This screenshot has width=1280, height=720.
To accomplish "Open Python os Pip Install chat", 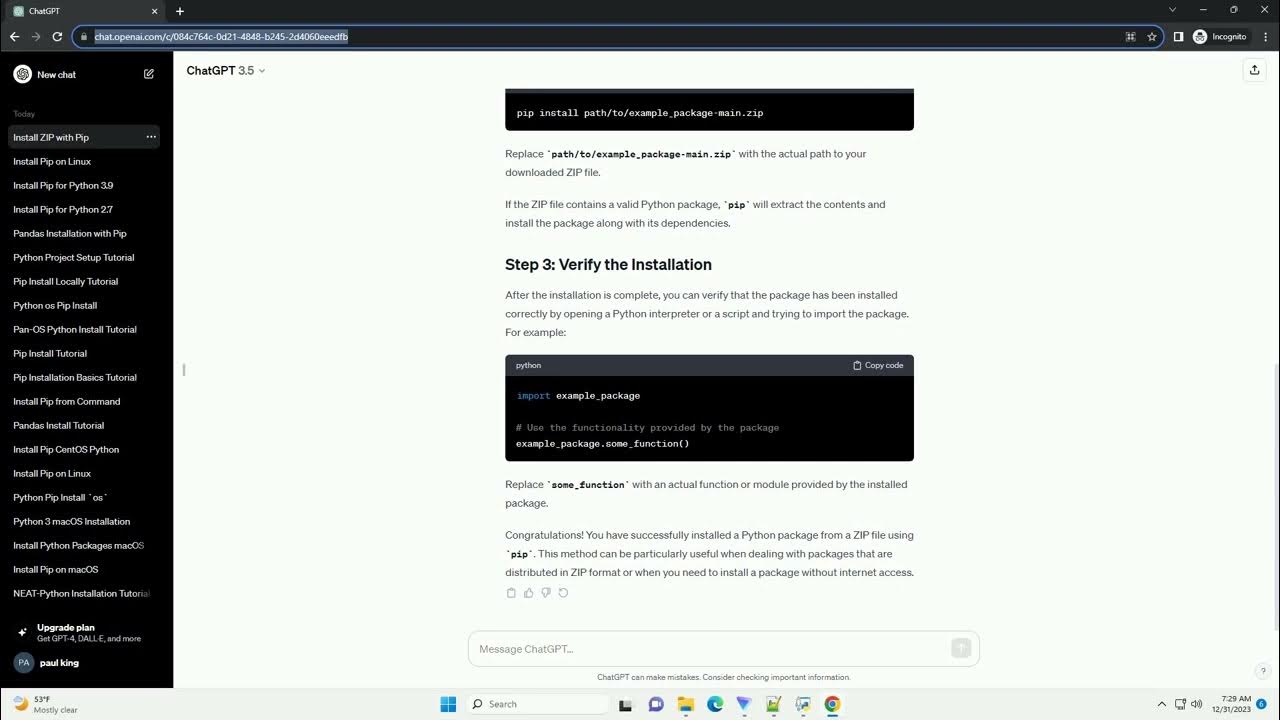I will [x=84, y=305].
